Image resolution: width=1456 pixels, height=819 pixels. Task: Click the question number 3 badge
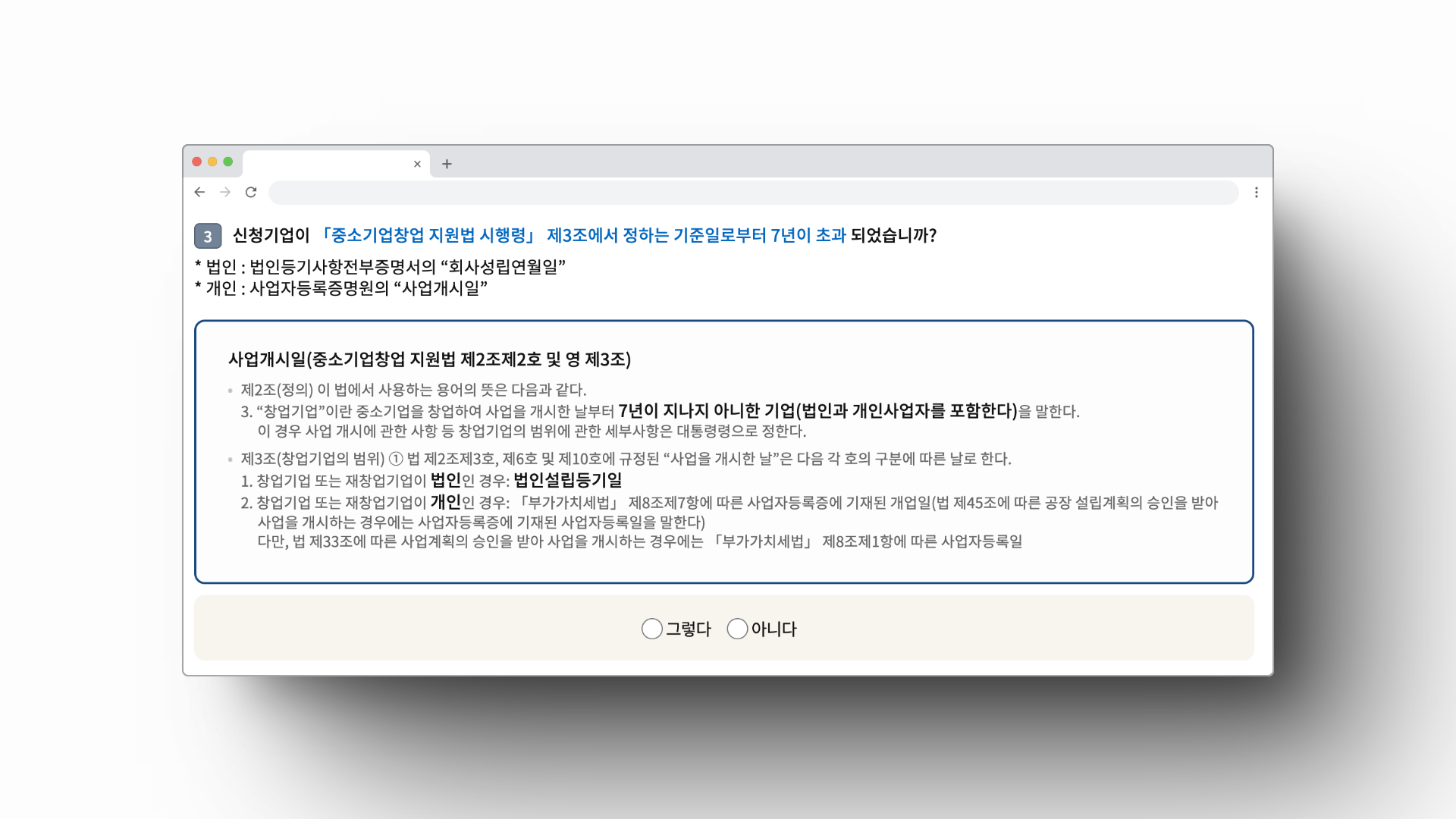click(208, 236)
